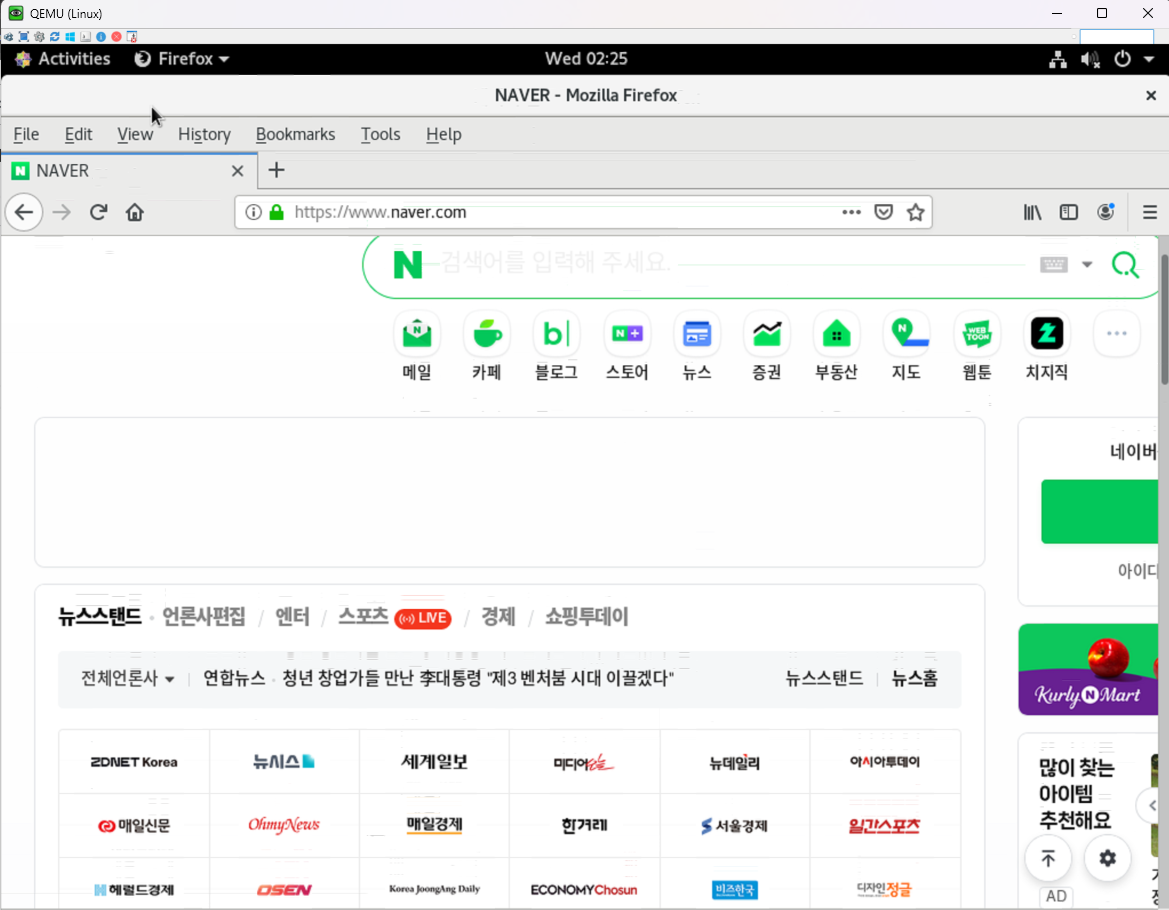This screenshot has width=1169, height=910.
Task: Open the 한겨레 press logo
Action: [x=584, y=825]
